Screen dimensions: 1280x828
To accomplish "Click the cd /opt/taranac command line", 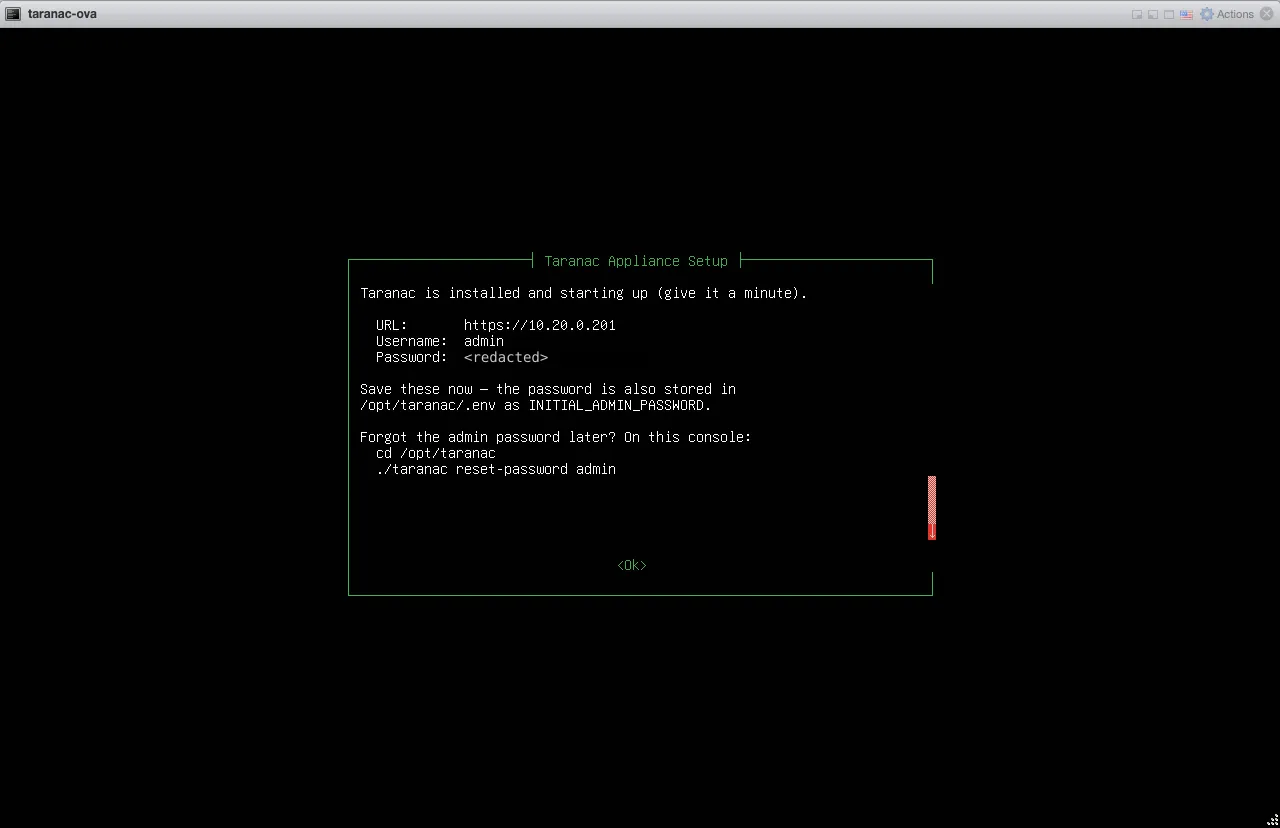I will click(436, 453).
